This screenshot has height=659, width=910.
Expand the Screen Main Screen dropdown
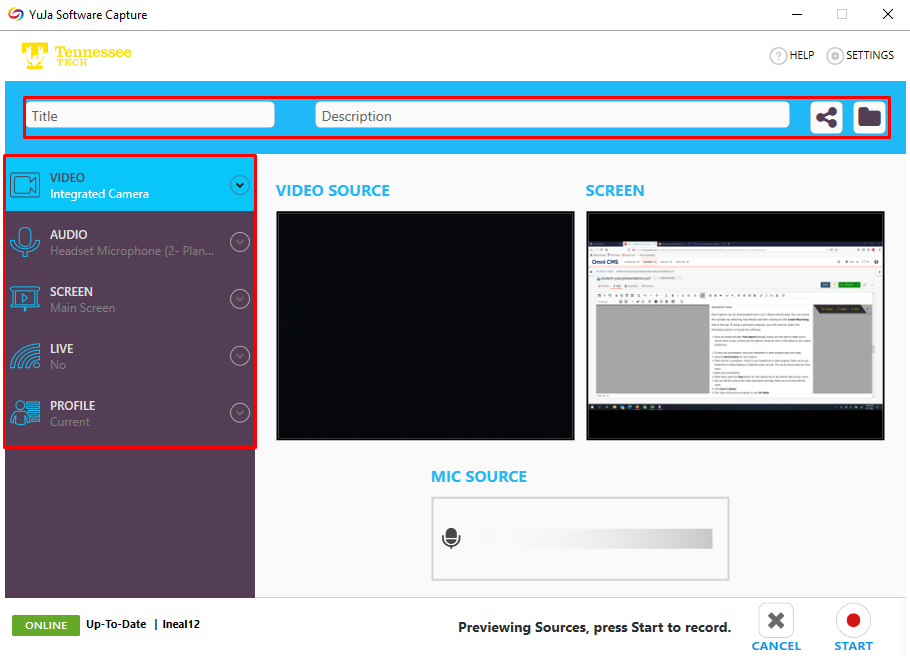tap(239, 299)
